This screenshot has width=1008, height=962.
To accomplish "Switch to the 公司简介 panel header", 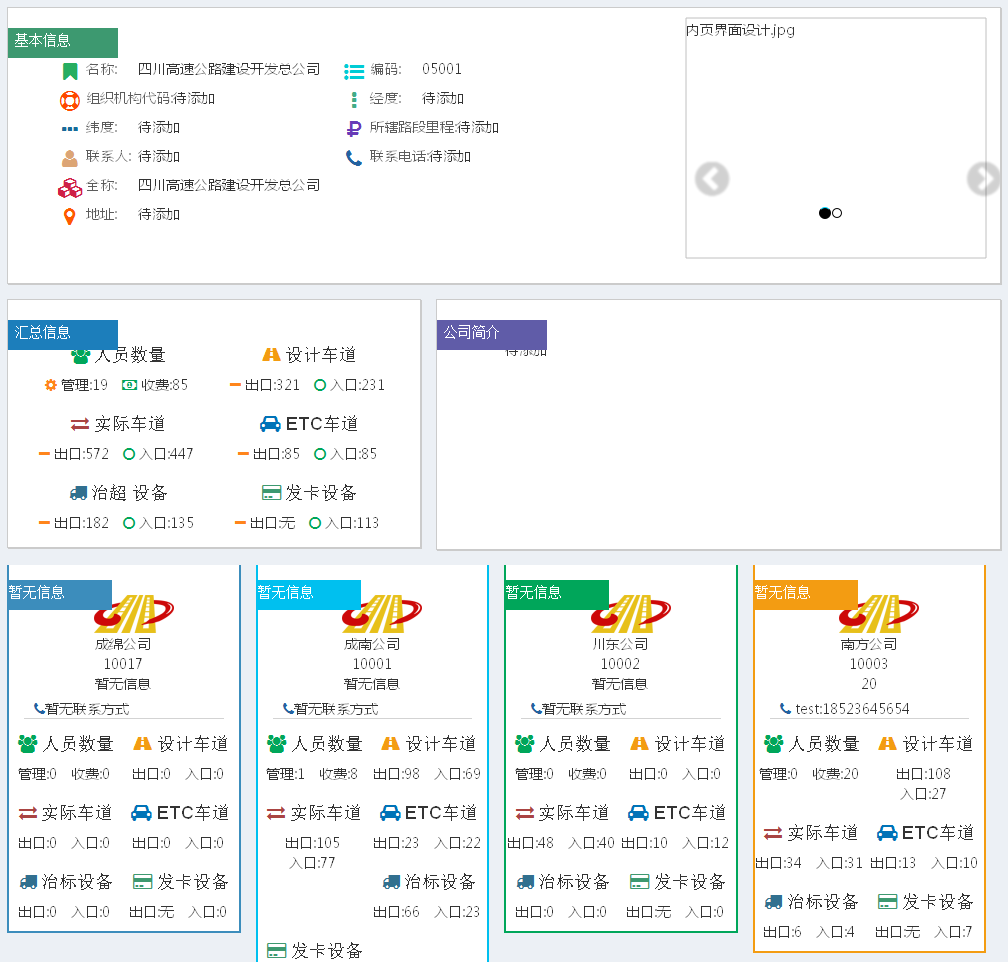I will pyautogui.click(x=492, y=334).
